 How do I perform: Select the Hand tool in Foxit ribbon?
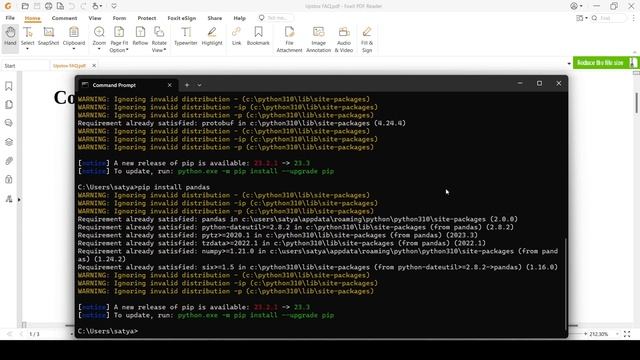(x=10, y=37)
